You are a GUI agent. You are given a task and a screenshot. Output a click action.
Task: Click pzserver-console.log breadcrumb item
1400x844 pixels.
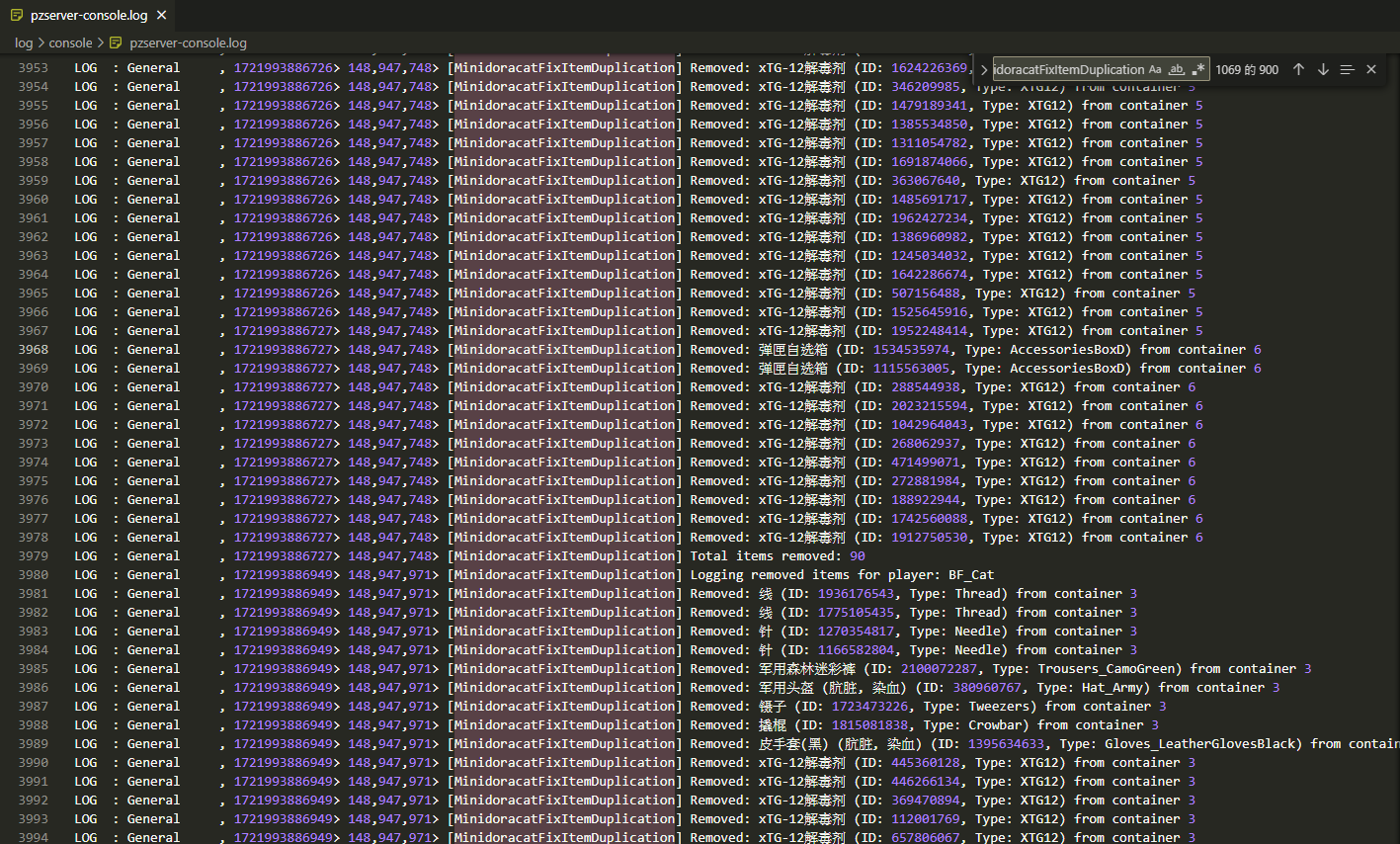point(188,42)
